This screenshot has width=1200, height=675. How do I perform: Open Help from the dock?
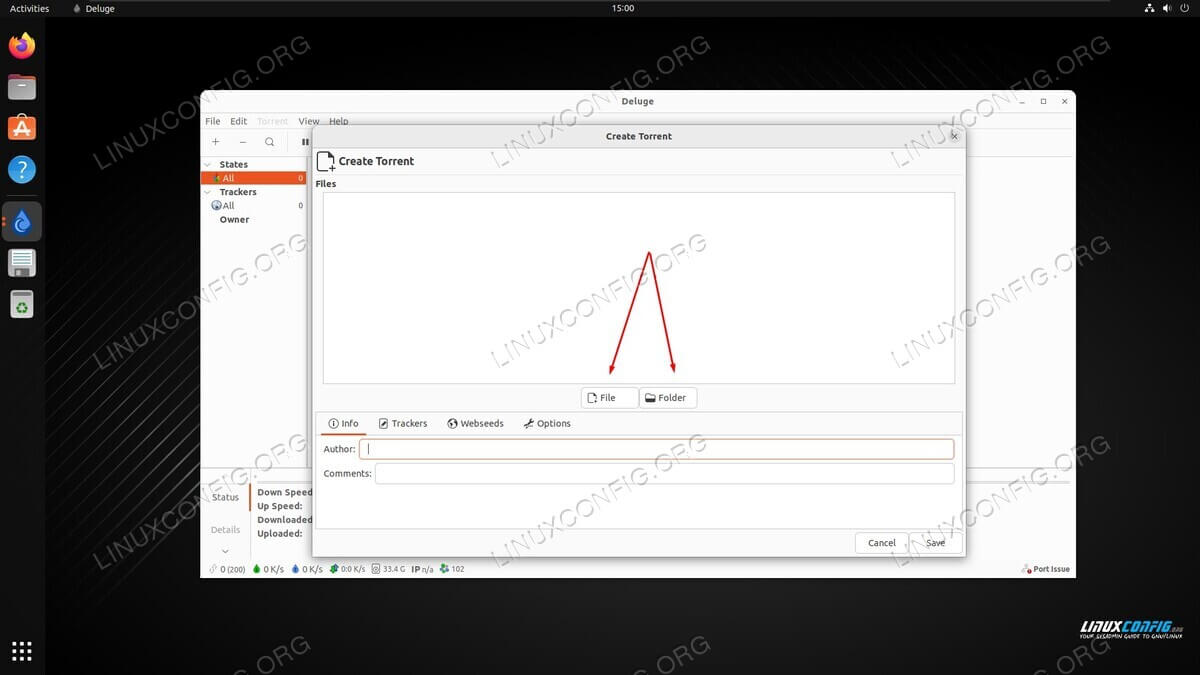(x=22, y=169)
